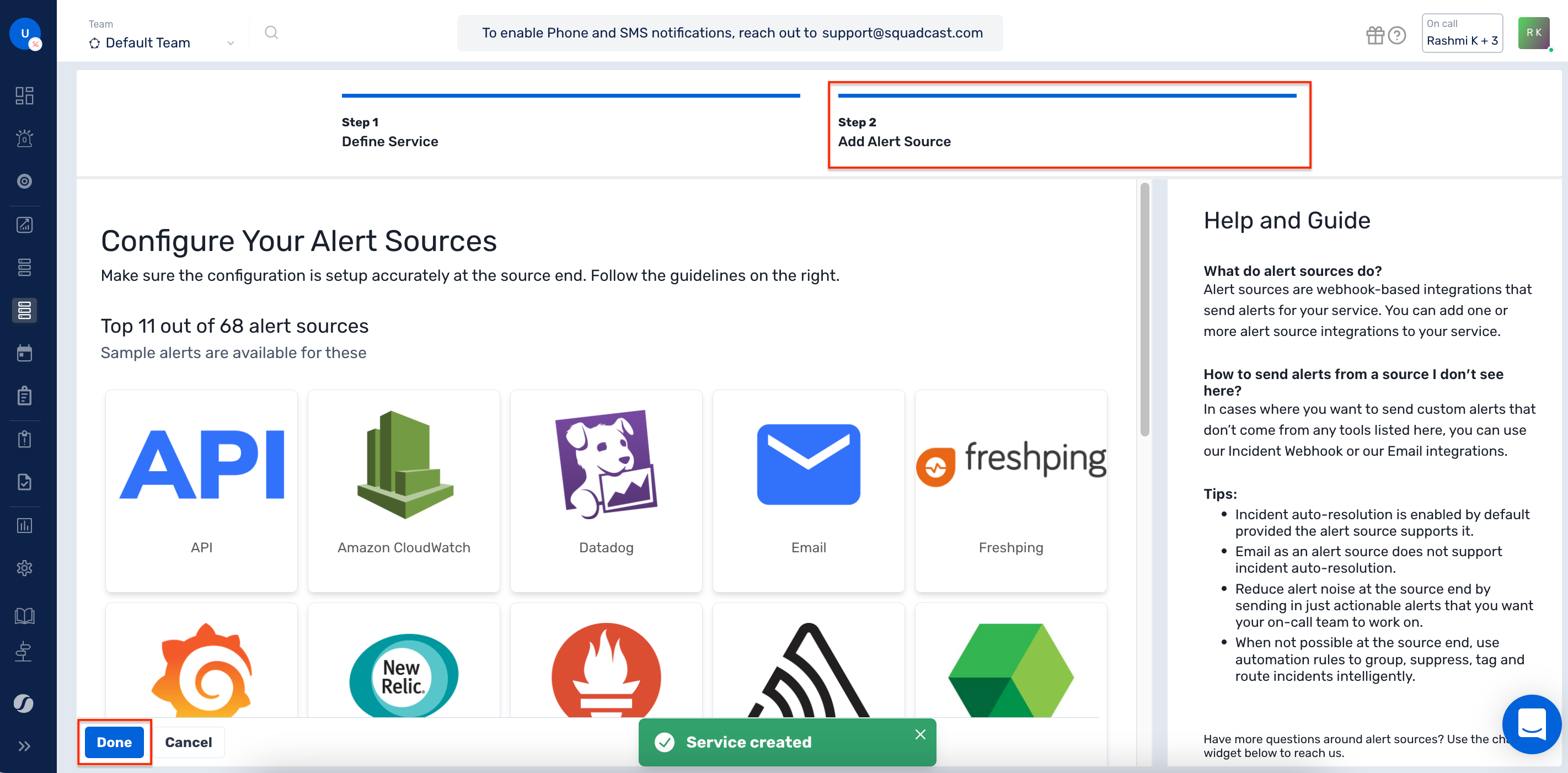Choose the New Relic alert source card
This screenshot has height=773, width=1568.
pos(404,660)
